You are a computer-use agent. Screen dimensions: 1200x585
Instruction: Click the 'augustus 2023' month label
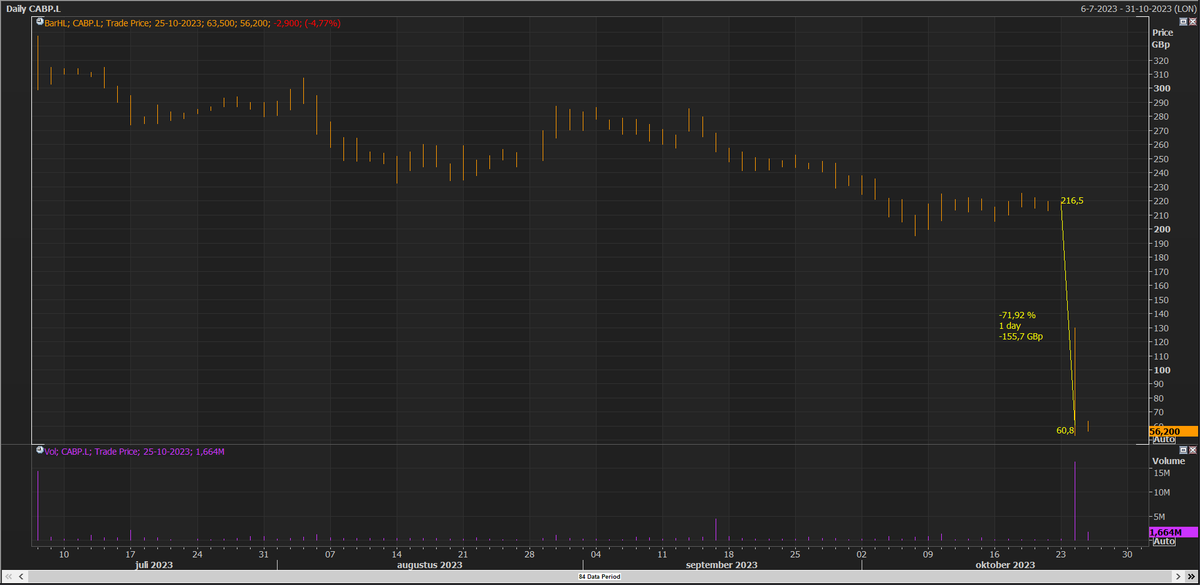coord(429,565)
